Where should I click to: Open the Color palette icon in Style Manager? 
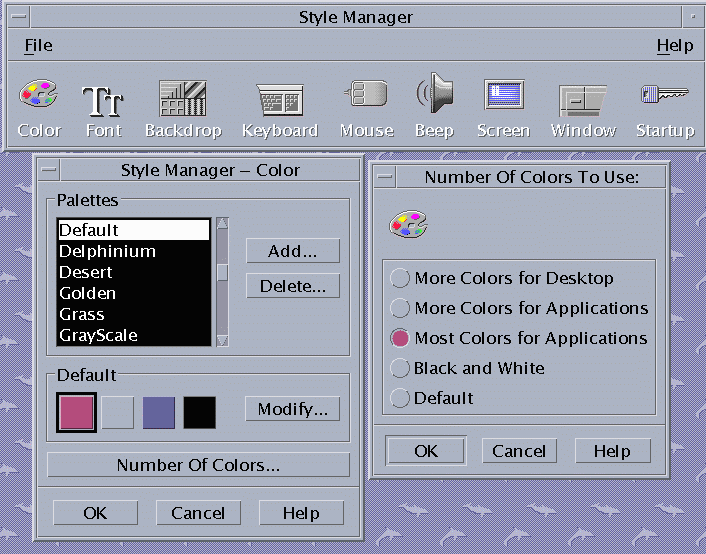pyautogui.click(x=39, y=94)
